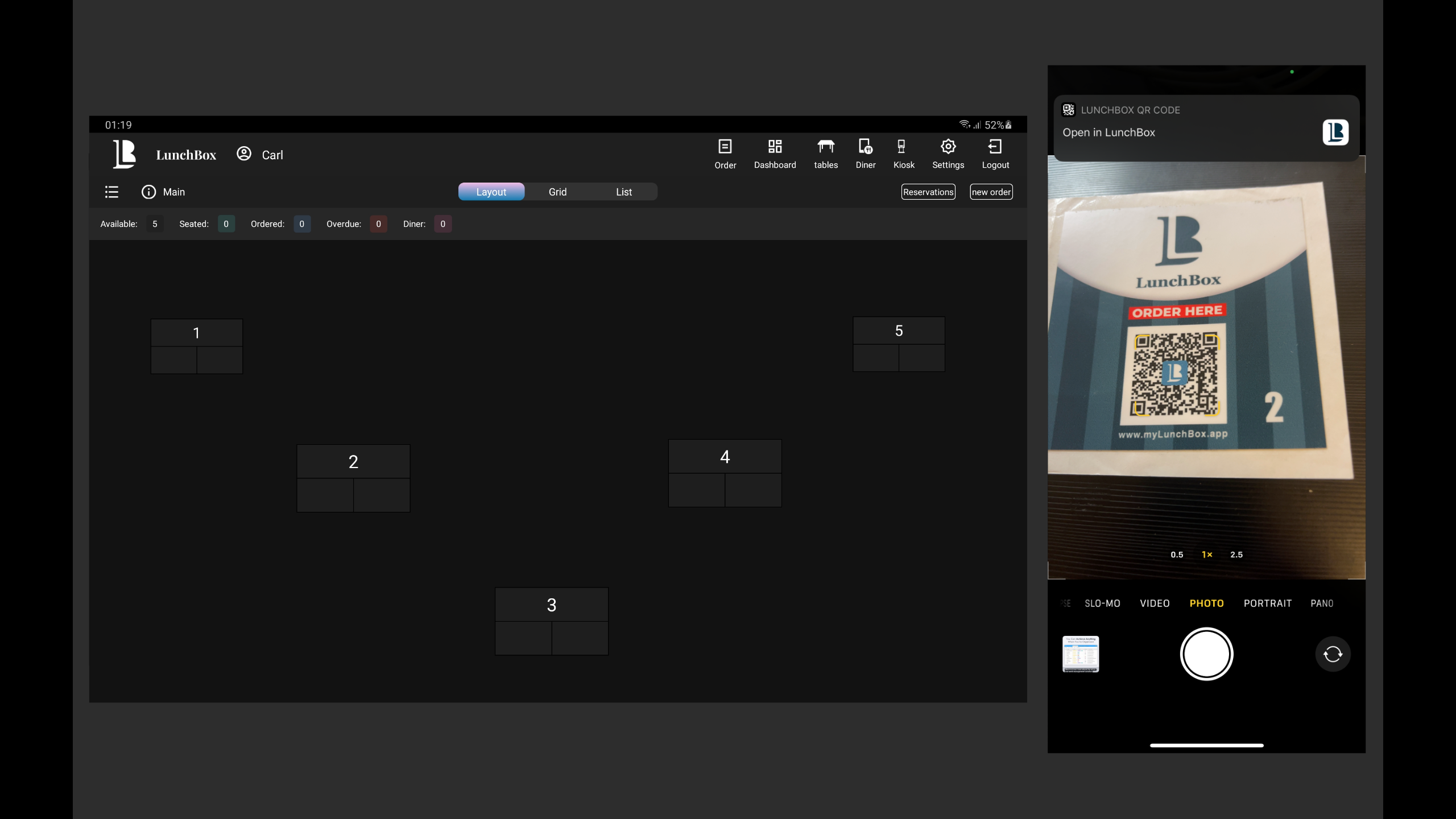The height and width of the screenshot is (819, 1456).
Task: Switch to the Layout view tab
Action: pyautogui.click(x=491, y=192)
